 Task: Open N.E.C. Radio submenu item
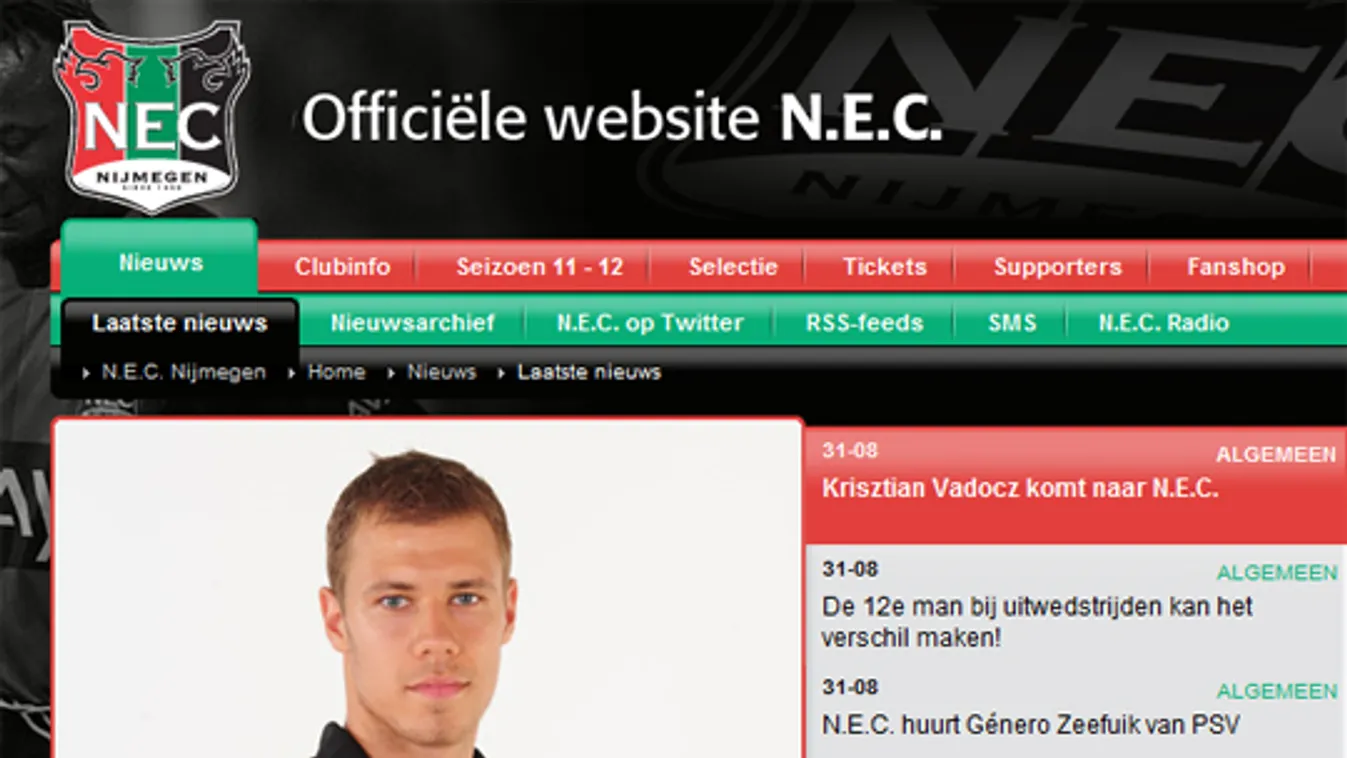point(1163,323)
